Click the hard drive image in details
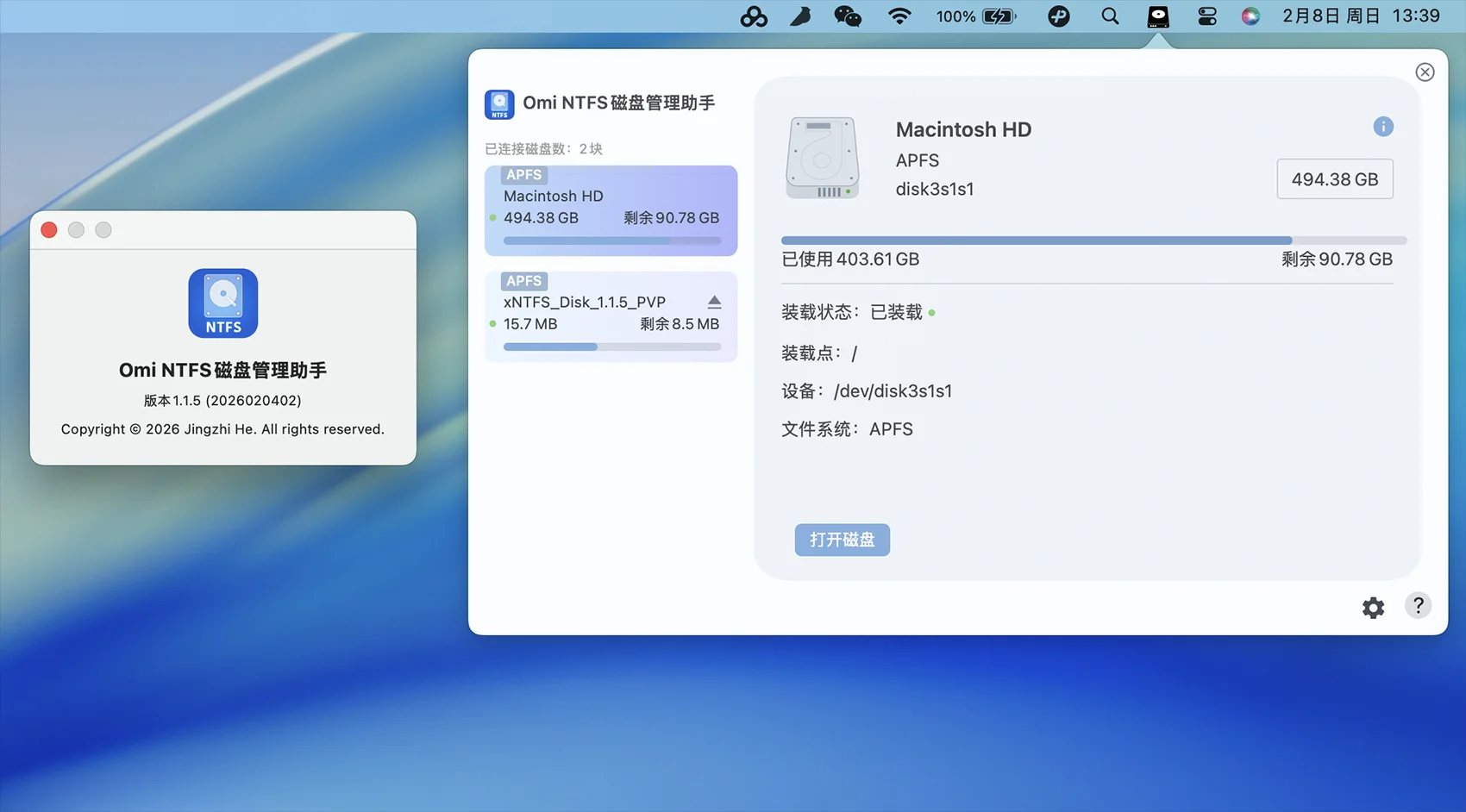 pyautogui.click(x=822, y=159)
